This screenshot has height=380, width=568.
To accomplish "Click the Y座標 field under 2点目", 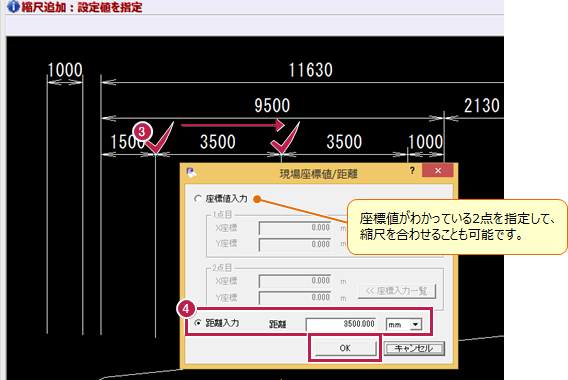I will pyautogui.click(x=295, y=298).
